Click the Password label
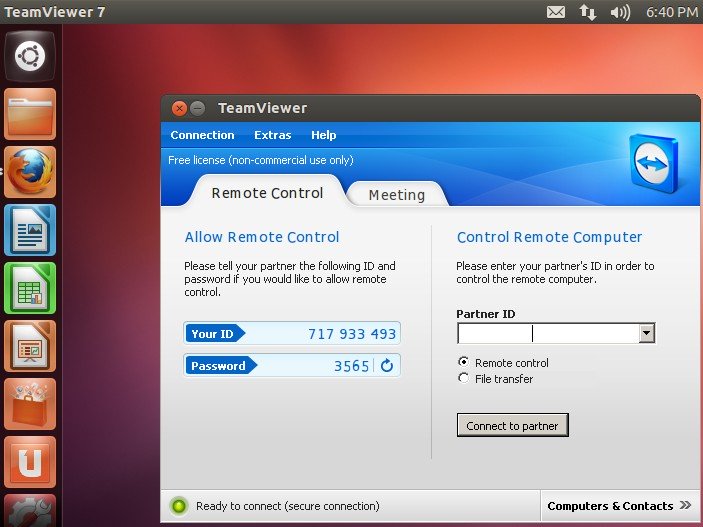Screen dimensions: 703x527 [218, 366]
